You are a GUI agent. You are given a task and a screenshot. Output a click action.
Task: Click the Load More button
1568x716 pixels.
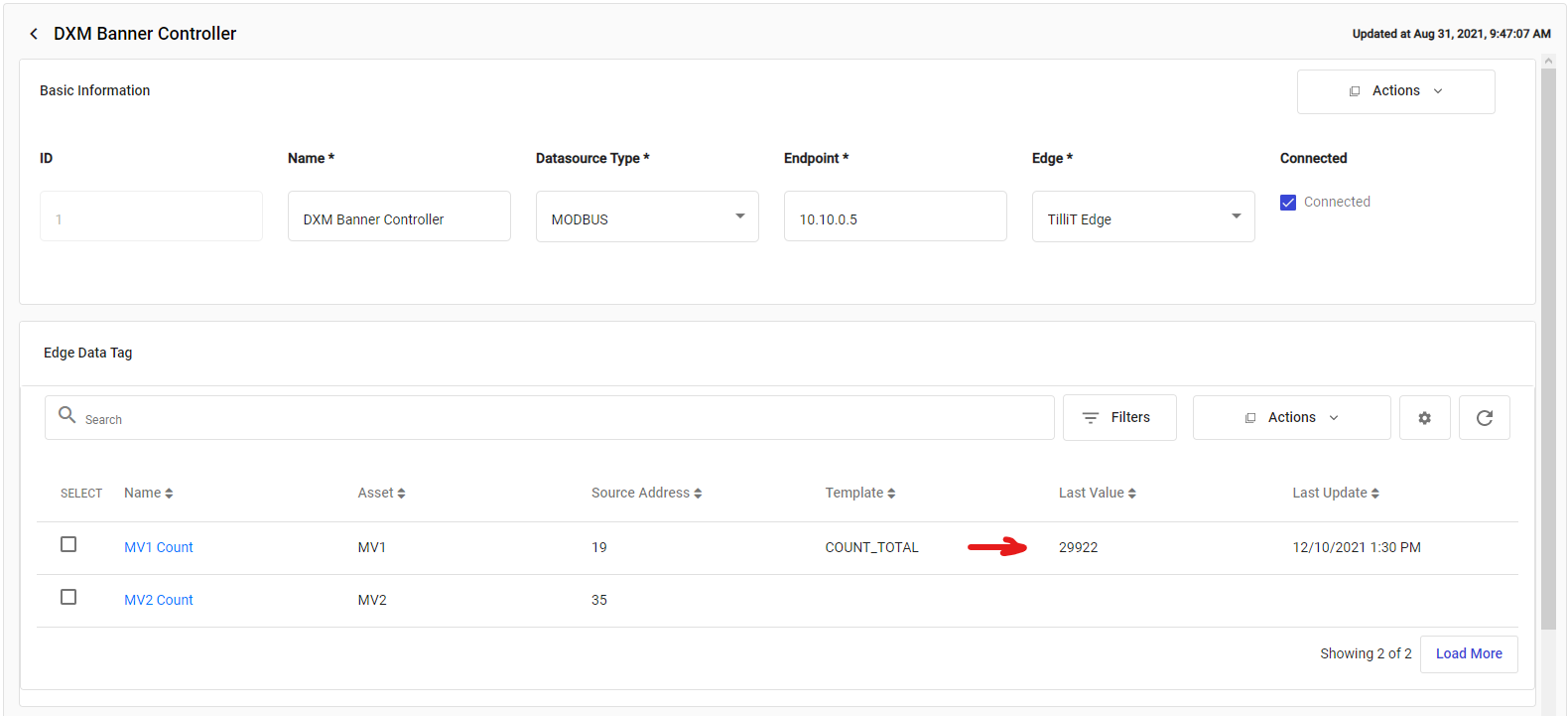click(x=1468, y=653)
